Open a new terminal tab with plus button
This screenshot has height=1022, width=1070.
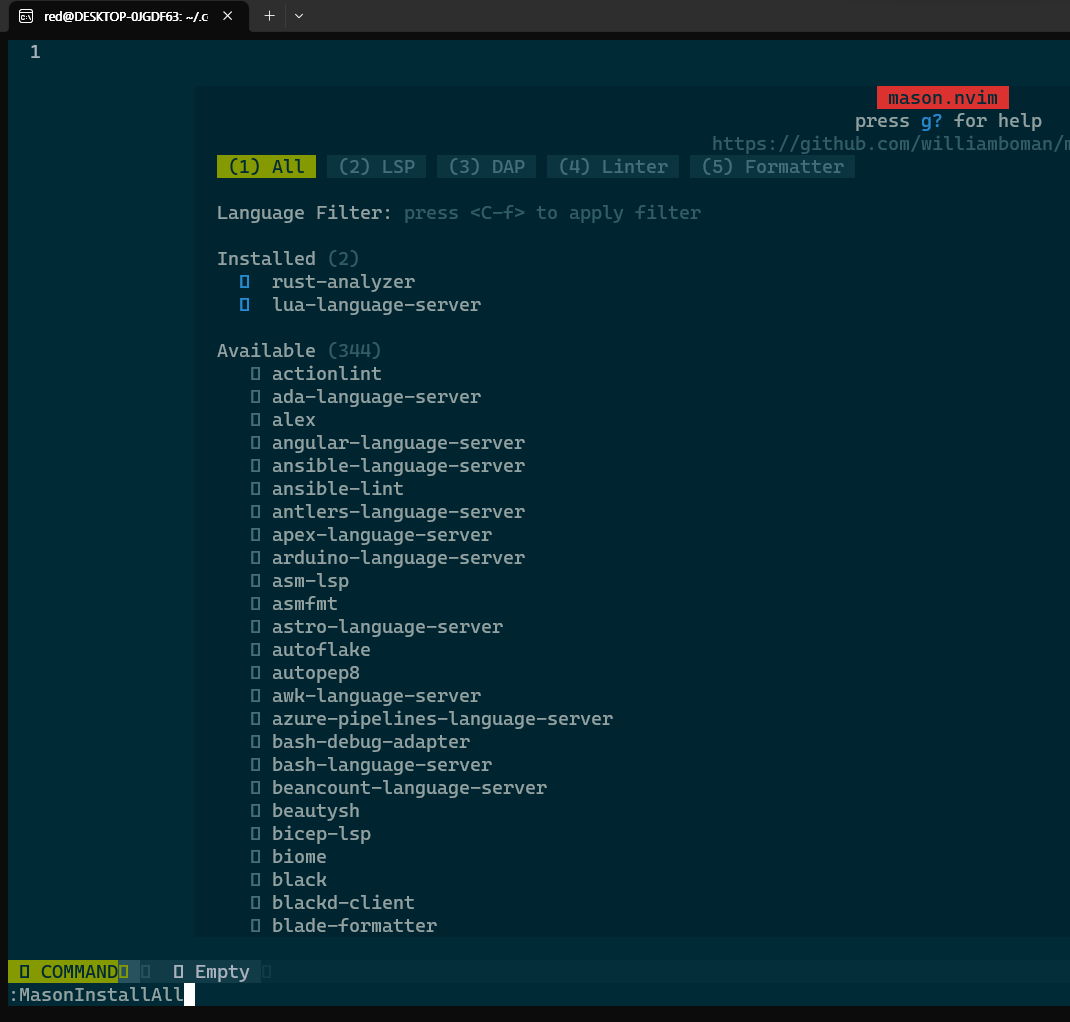pyautogui.click(x=270, y=16)
